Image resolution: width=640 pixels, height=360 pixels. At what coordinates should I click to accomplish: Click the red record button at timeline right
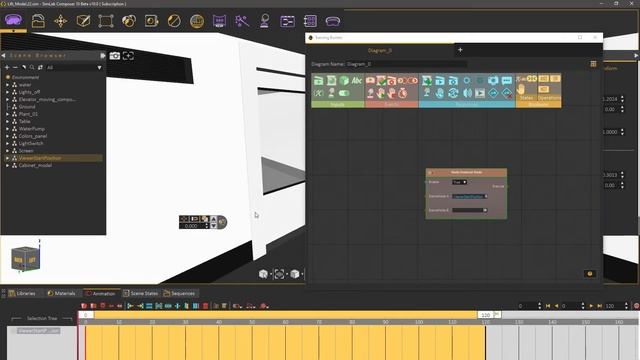pyautogui.click(x=636, y=306)
